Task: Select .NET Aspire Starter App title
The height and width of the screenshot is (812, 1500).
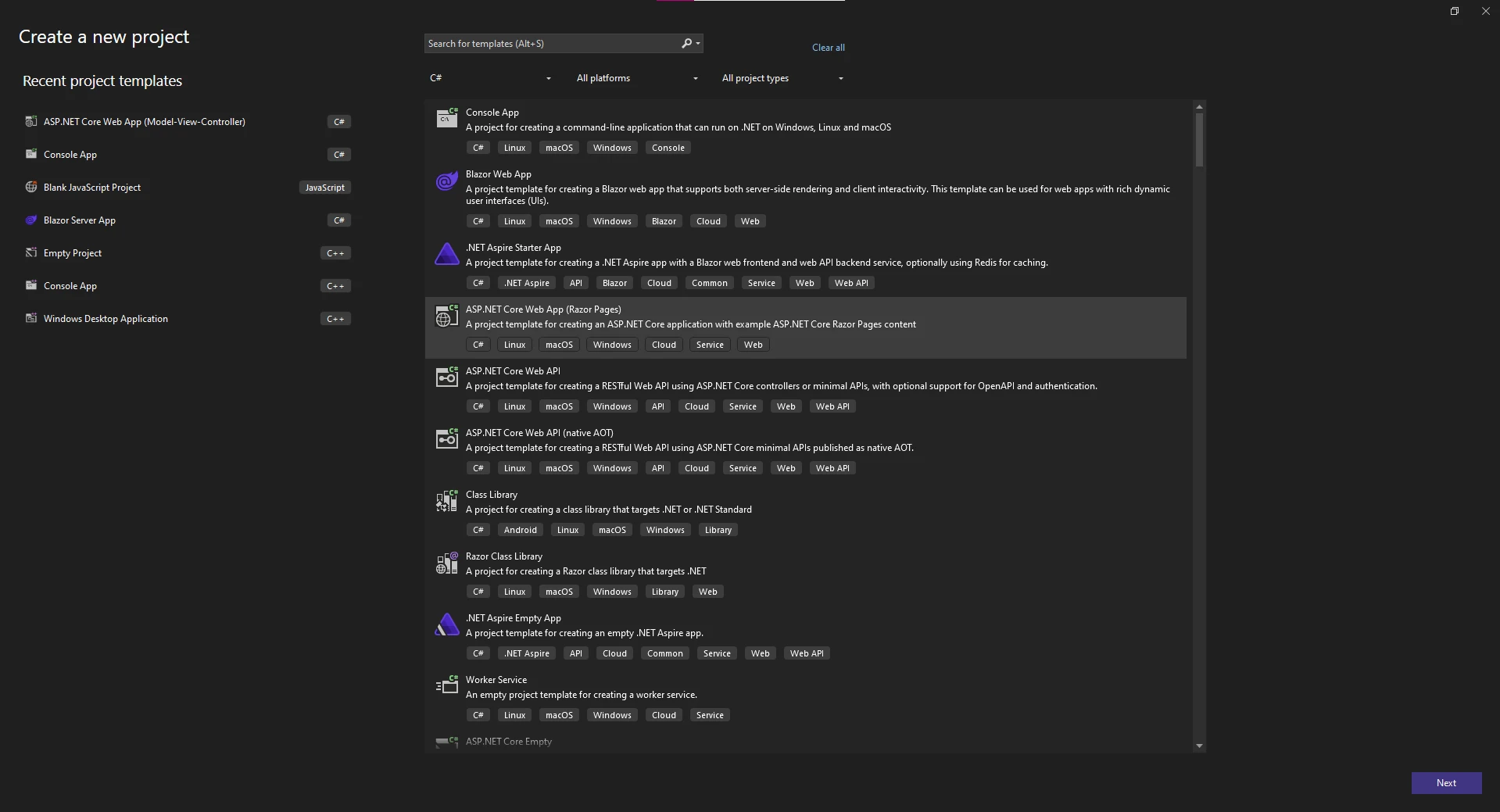Action: tap(513, 248)
